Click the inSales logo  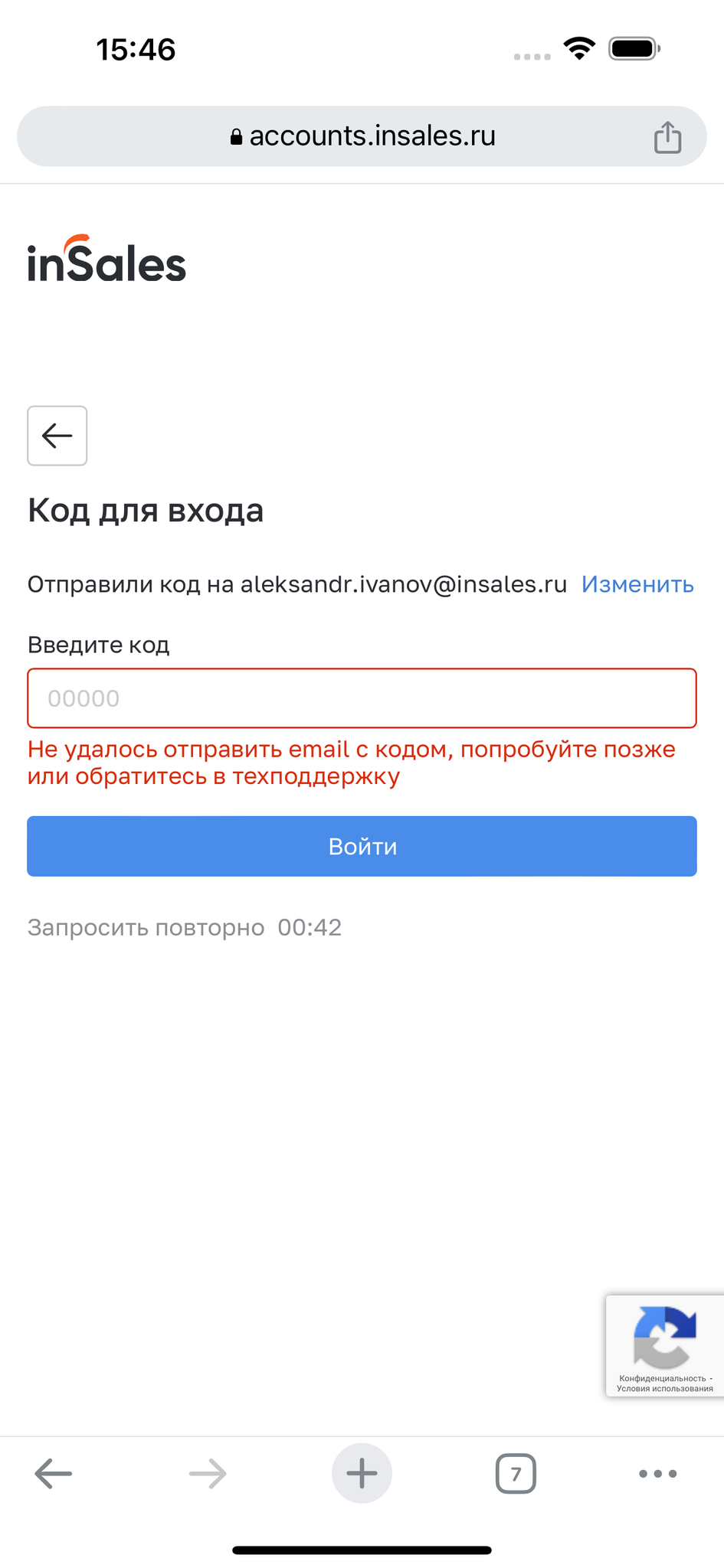[107, 260]
